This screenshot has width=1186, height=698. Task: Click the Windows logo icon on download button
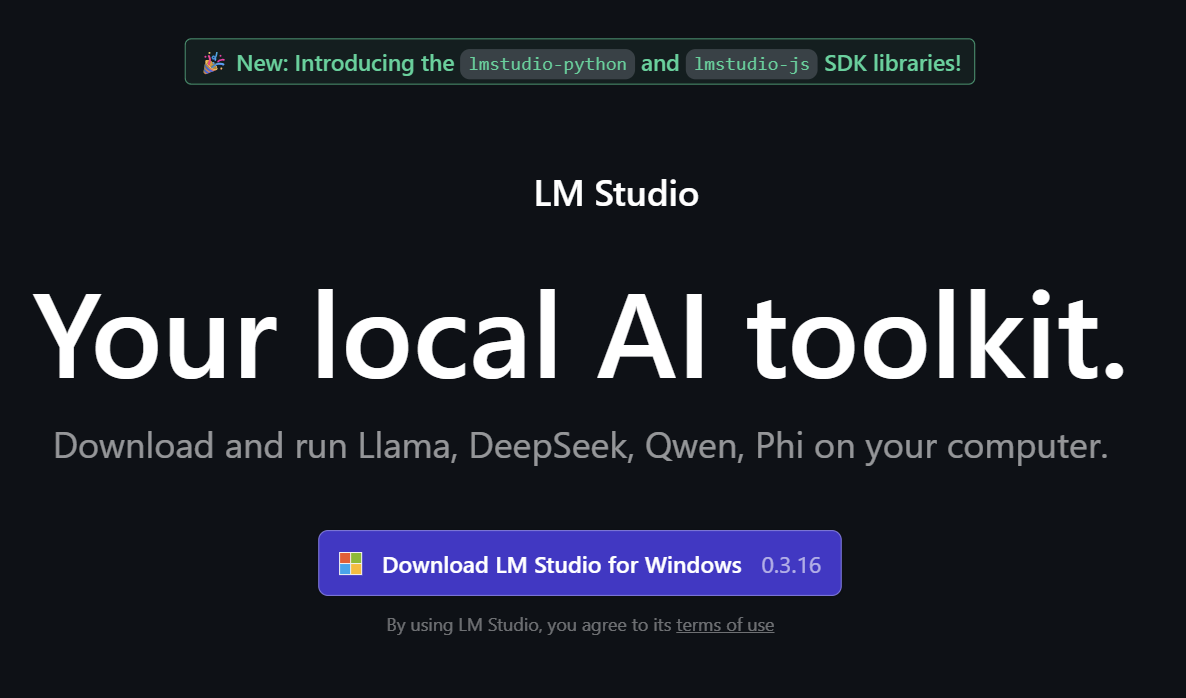coord(350,564)
